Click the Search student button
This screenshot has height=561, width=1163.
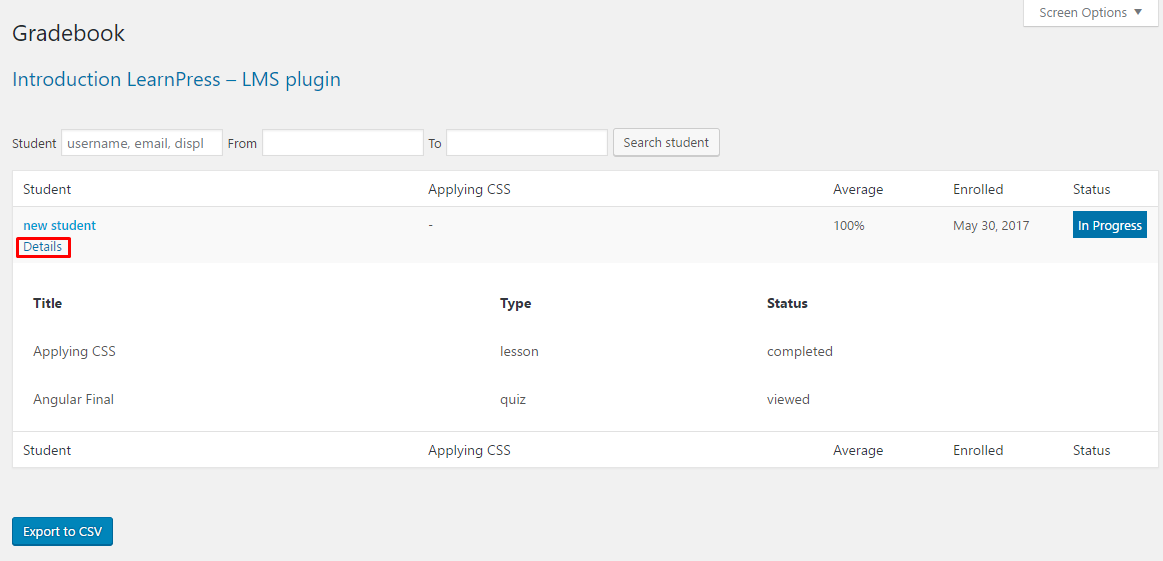pyautogui.click(x=666, y=142)
